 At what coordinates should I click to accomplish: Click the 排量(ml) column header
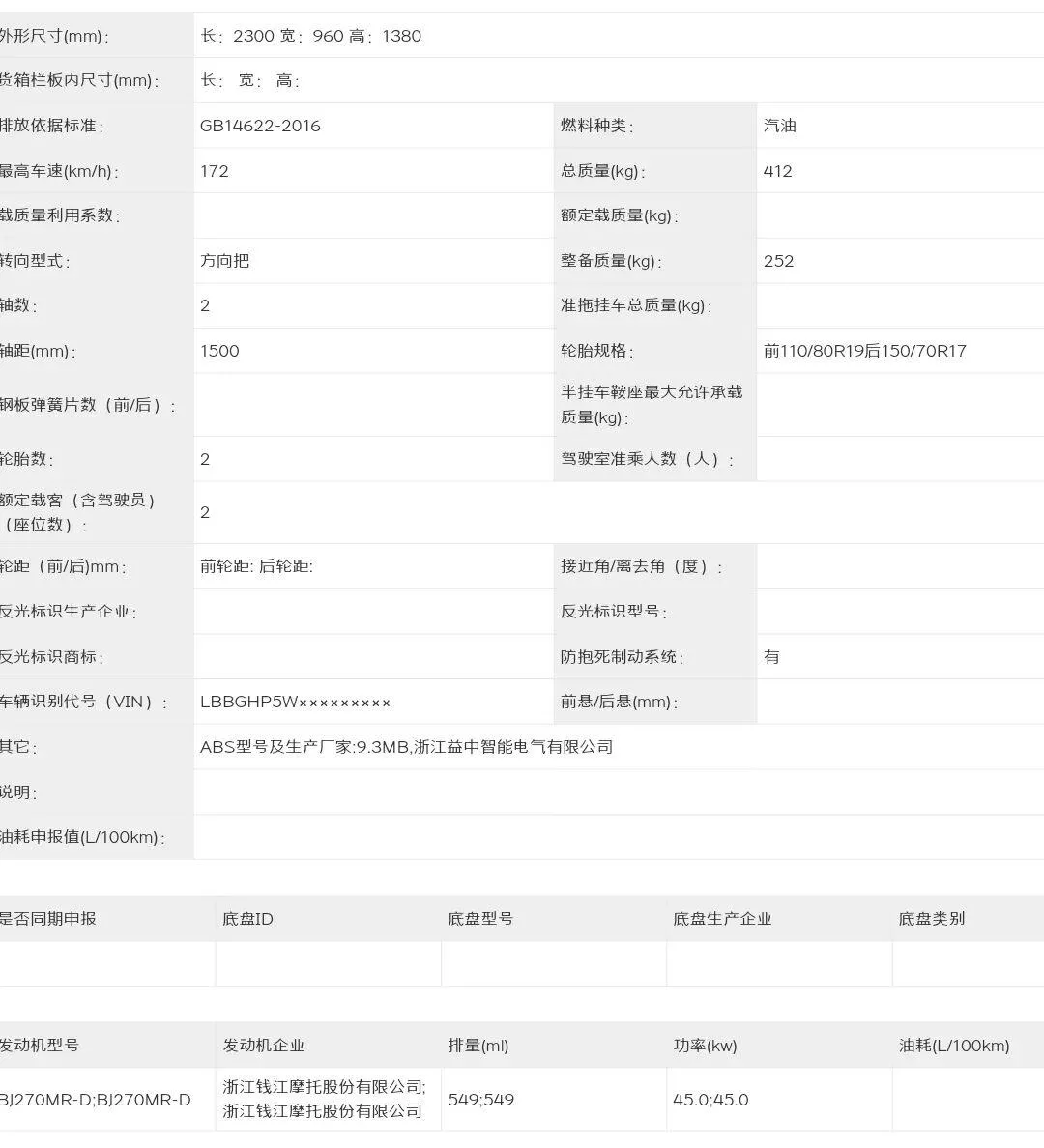click(x=478, y=1046)
